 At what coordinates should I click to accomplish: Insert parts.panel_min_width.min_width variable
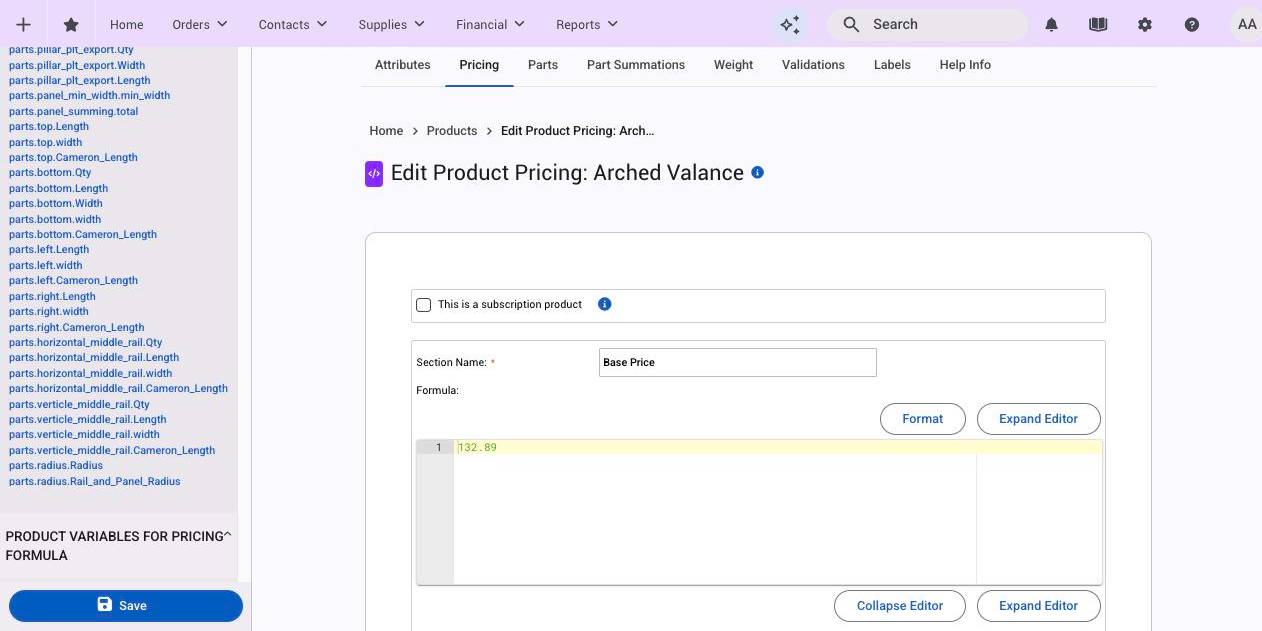tap(90, 96)
